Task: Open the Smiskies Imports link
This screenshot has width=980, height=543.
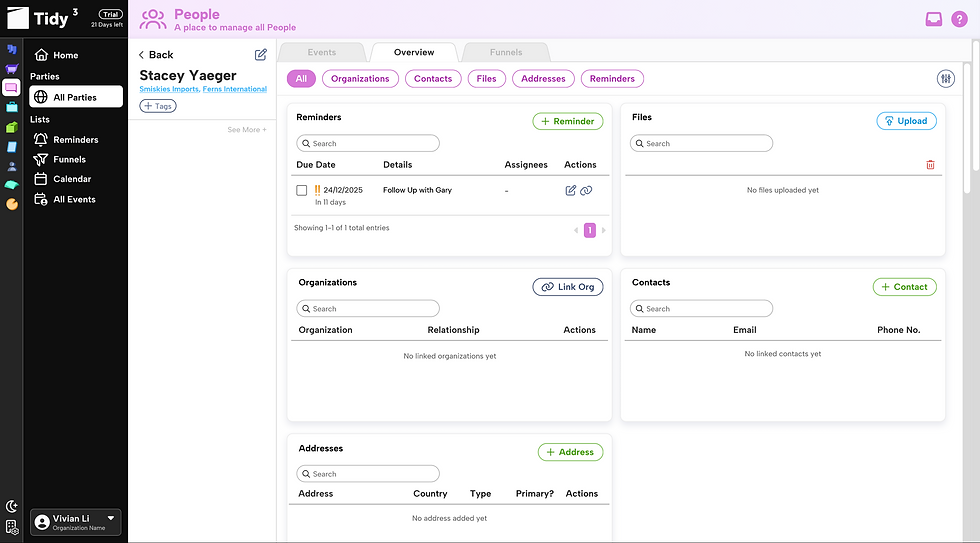Action: (169, 89)
